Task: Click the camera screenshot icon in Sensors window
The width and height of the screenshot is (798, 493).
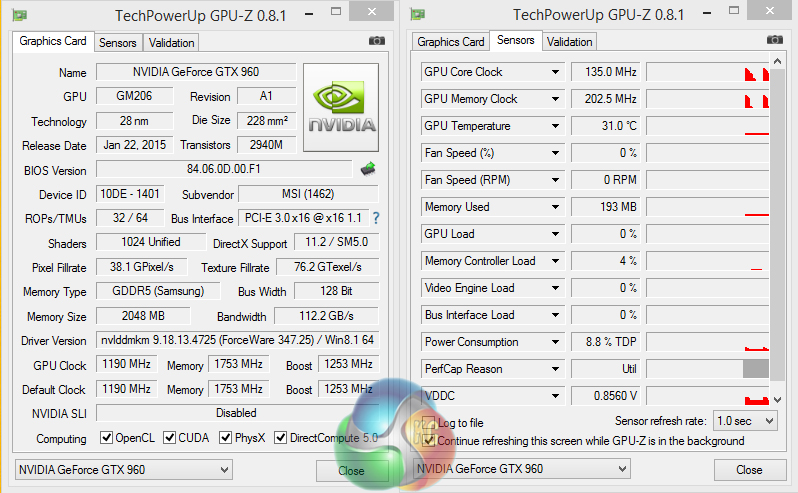Action: tap(775, 40)
